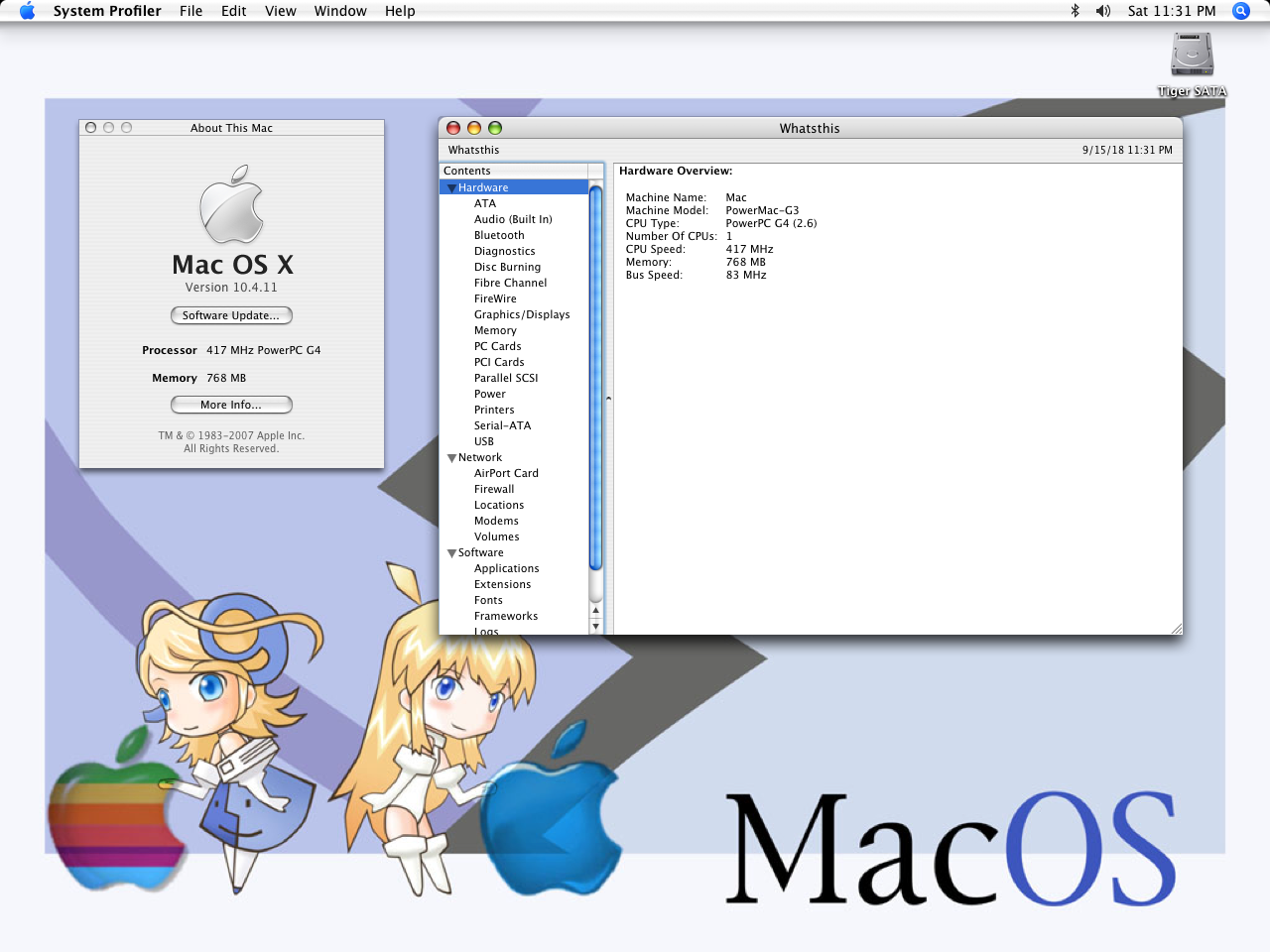The width and height of the screenshot is (1270, 952).
Task: Click the Bluetooth status icon in menu bar
Action: tap(1075, 11)
